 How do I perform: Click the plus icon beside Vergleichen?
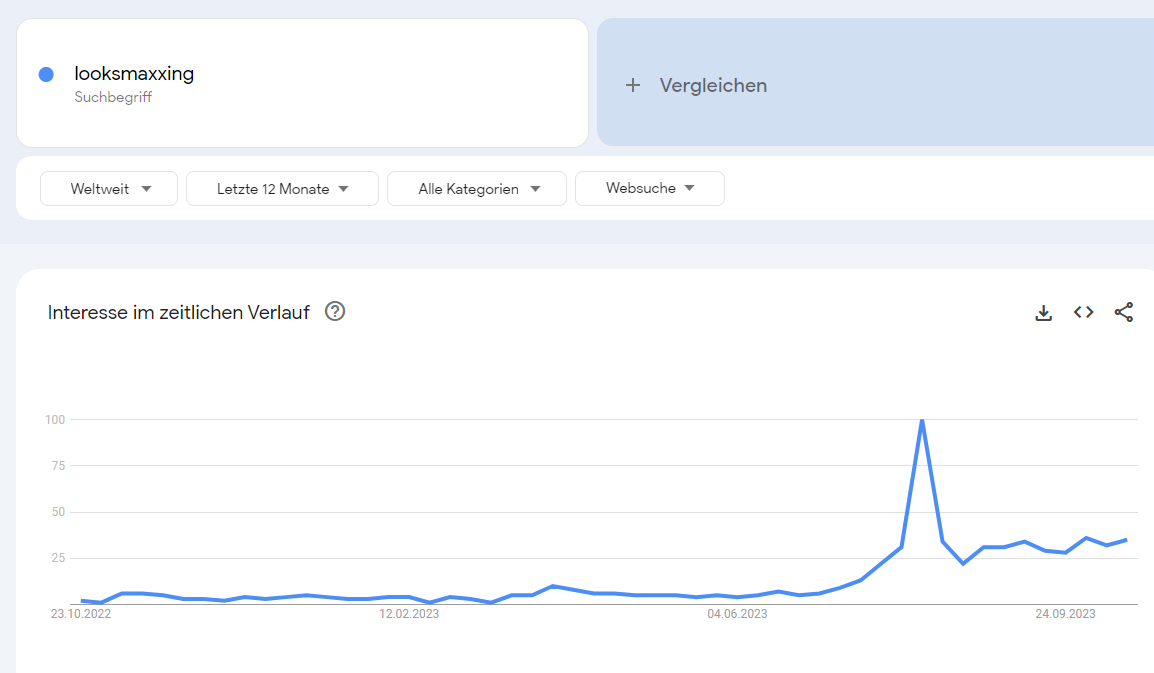633,85
